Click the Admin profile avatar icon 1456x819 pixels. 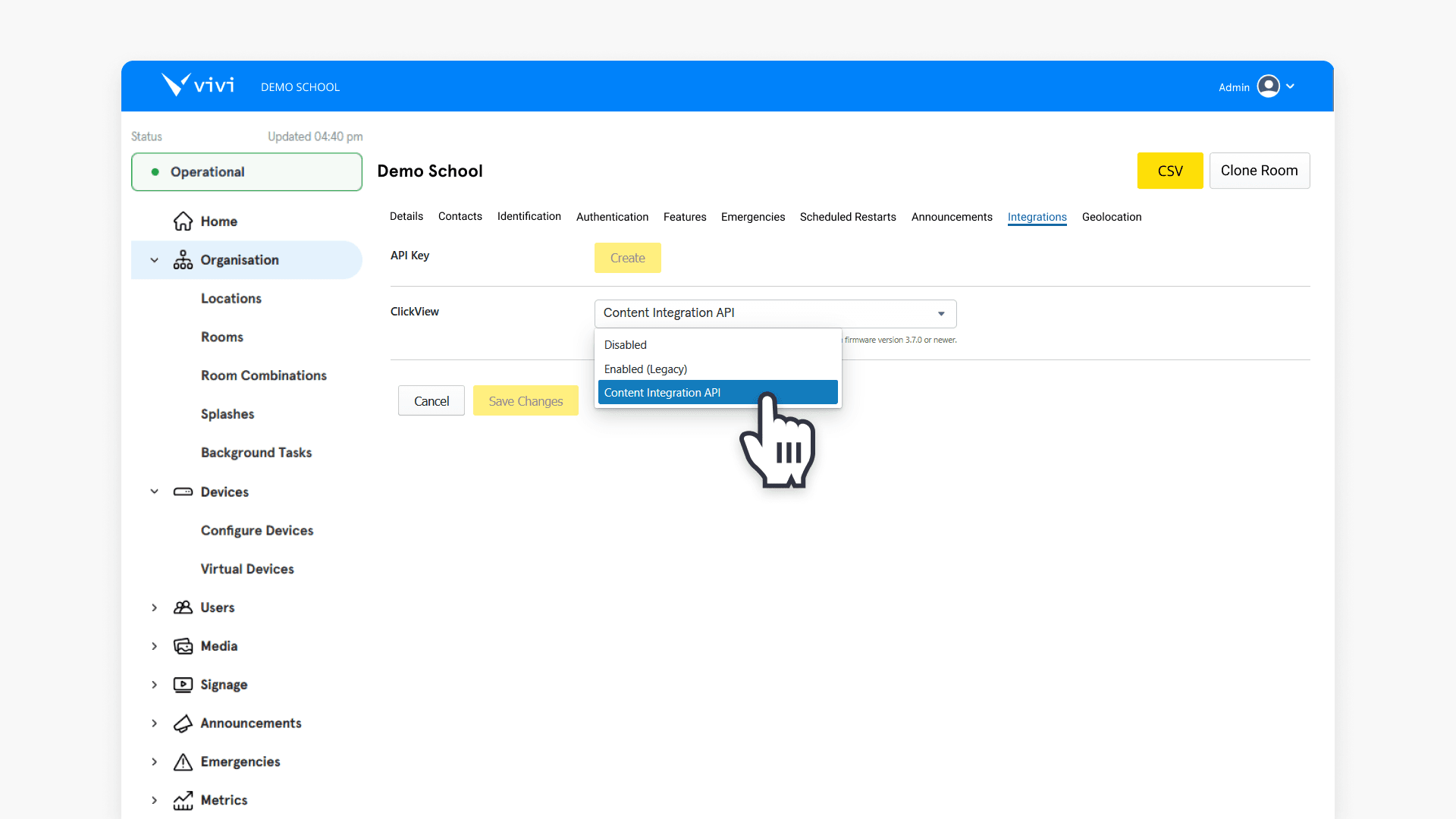[1269, 86]
